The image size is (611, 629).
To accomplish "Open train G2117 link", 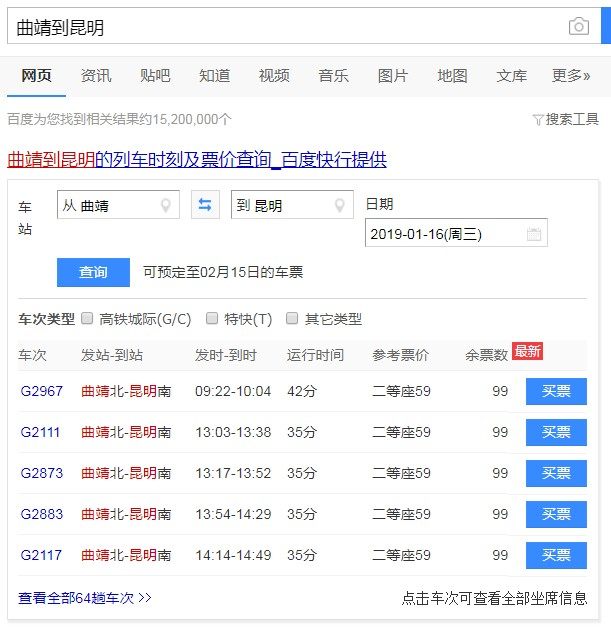I will 41,555.
